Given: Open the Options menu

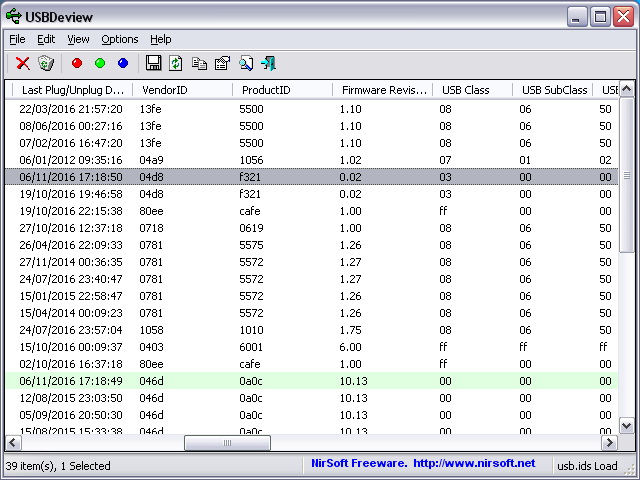Looking at the screenshot, I should coord(119,39).
